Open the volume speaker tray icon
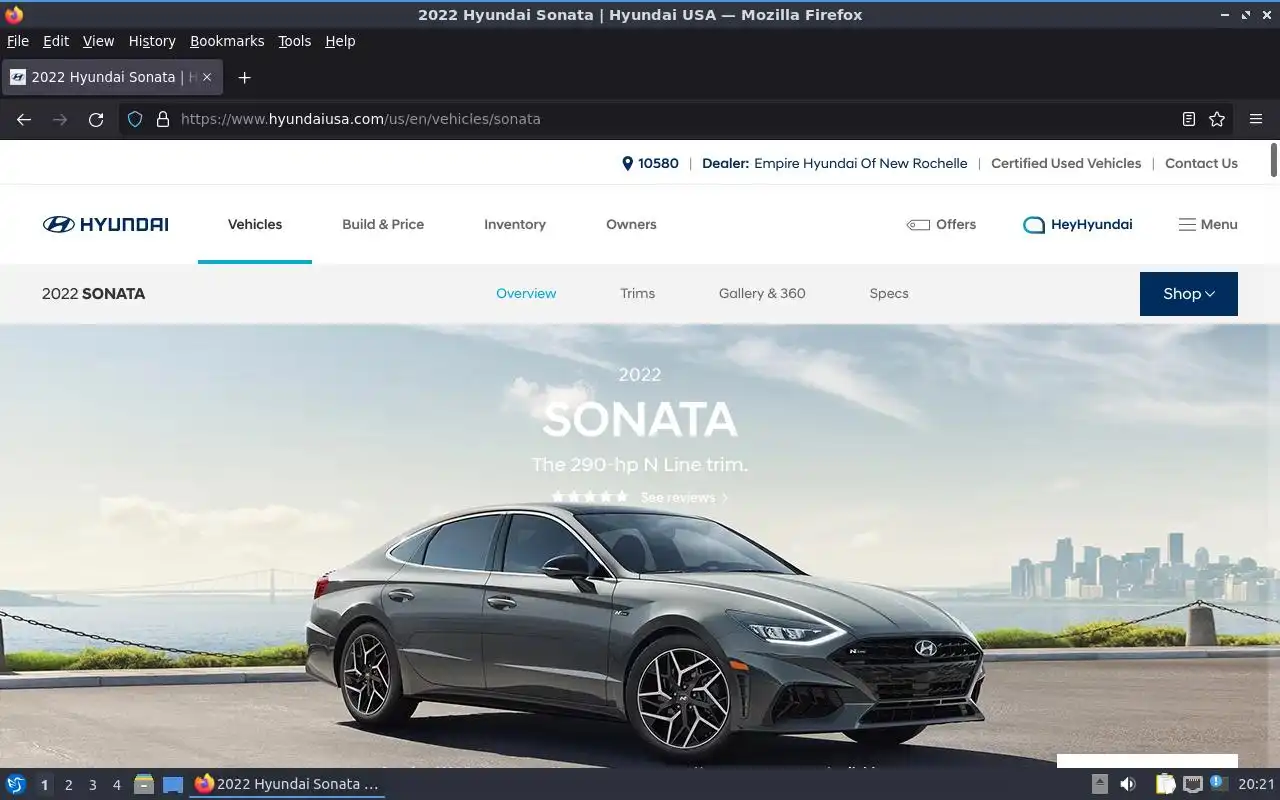The width and height of the screenshot is (1280, 800). click(1128, 784)
